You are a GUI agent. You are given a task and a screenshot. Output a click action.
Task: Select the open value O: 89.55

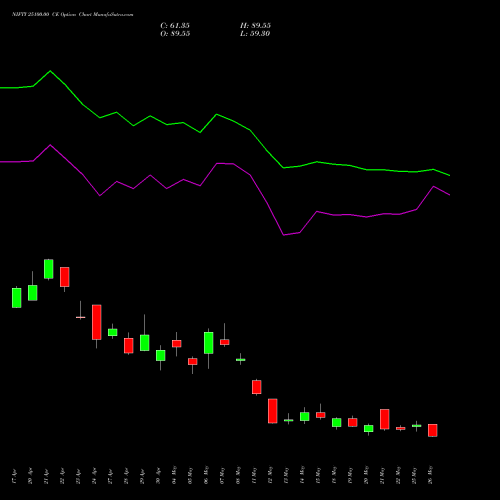175,34
